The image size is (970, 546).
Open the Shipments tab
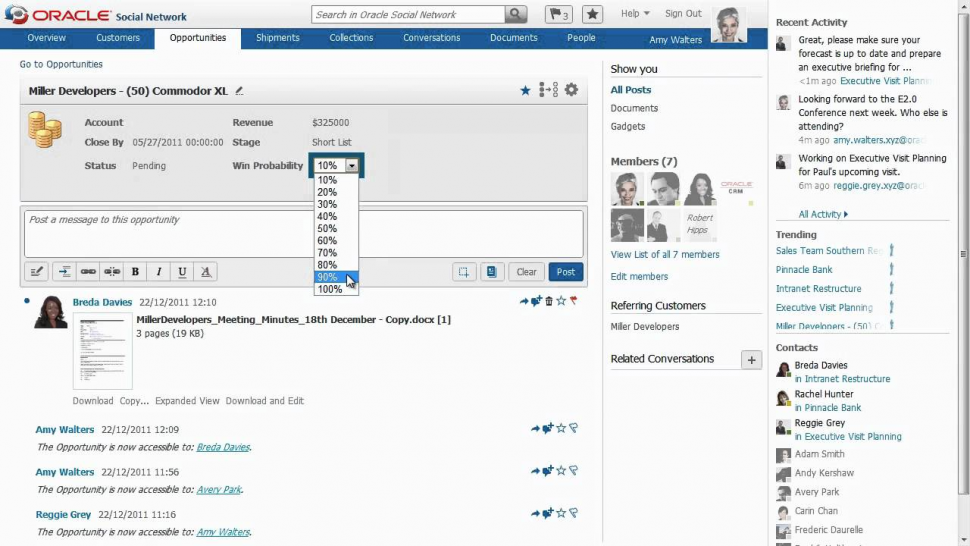pyautogui.click(x=278, y=38)
